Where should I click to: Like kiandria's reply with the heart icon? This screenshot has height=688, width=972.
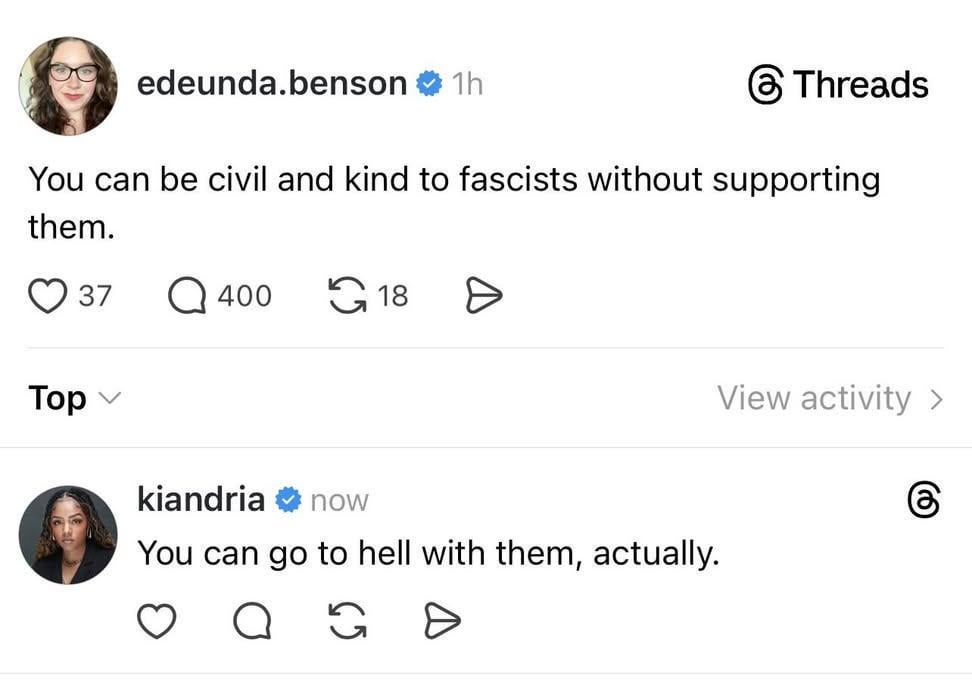[155, 622]
